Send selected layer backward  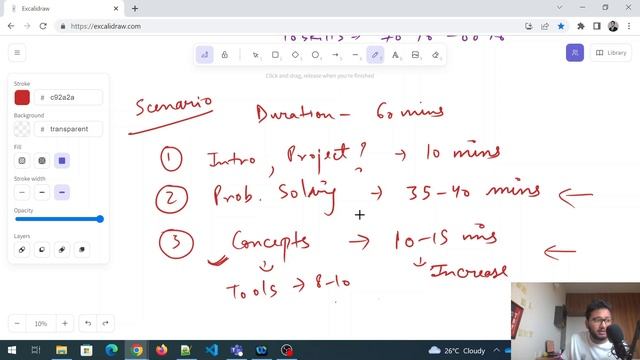click(42, 249)
